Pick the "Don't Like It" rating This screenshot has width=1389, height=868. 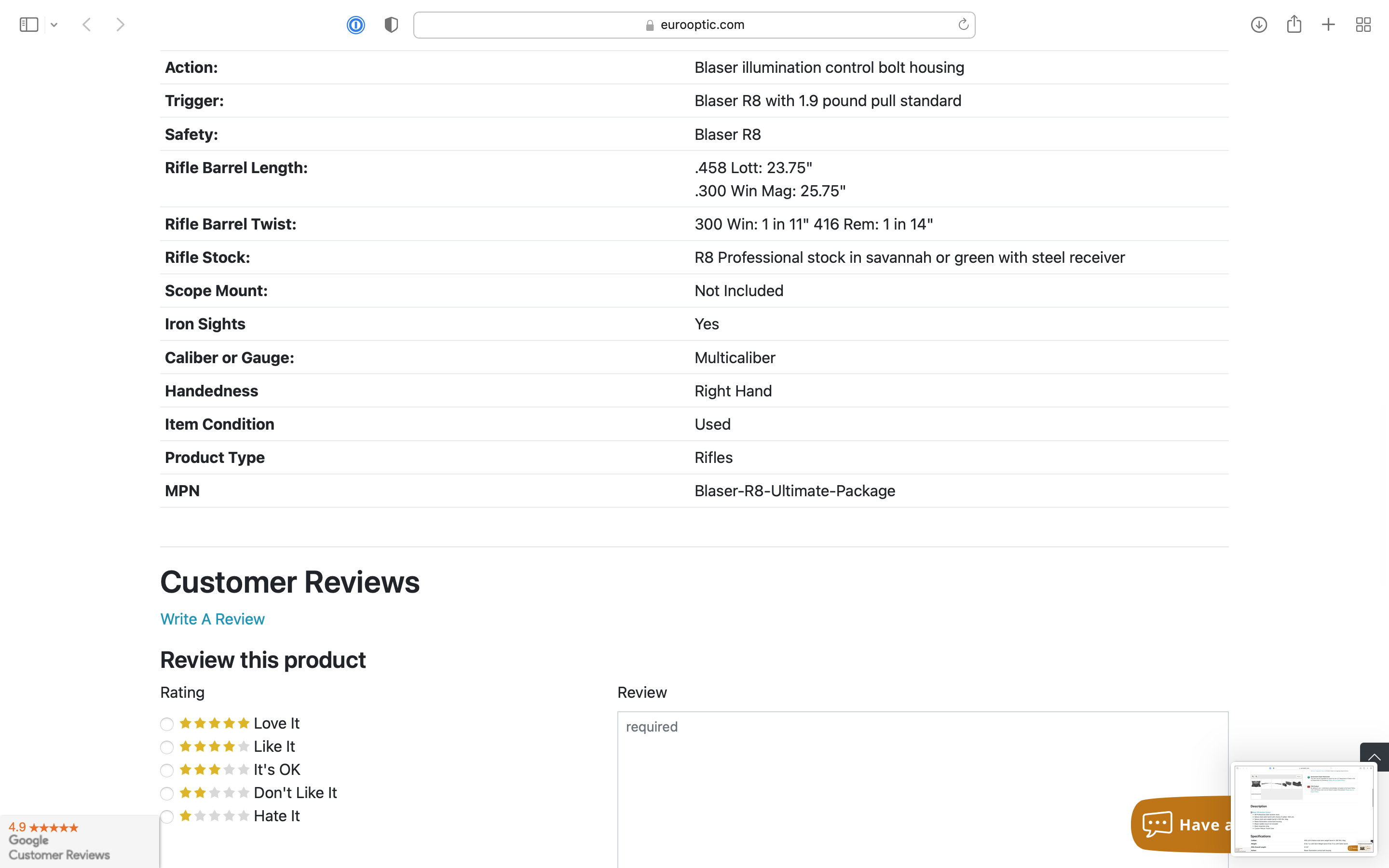point(167,793)
